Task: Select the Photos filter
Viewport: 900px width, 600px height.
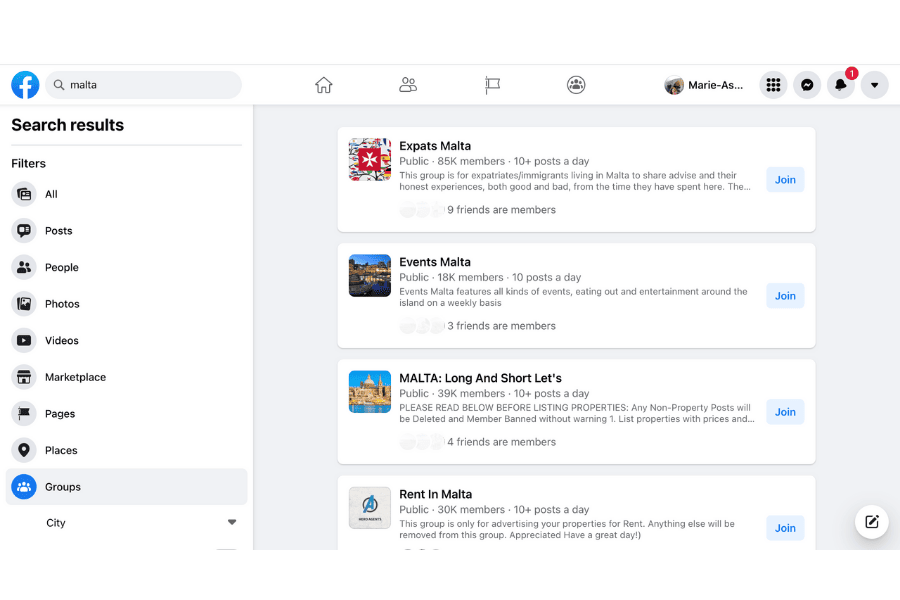Action: point(126,304)
